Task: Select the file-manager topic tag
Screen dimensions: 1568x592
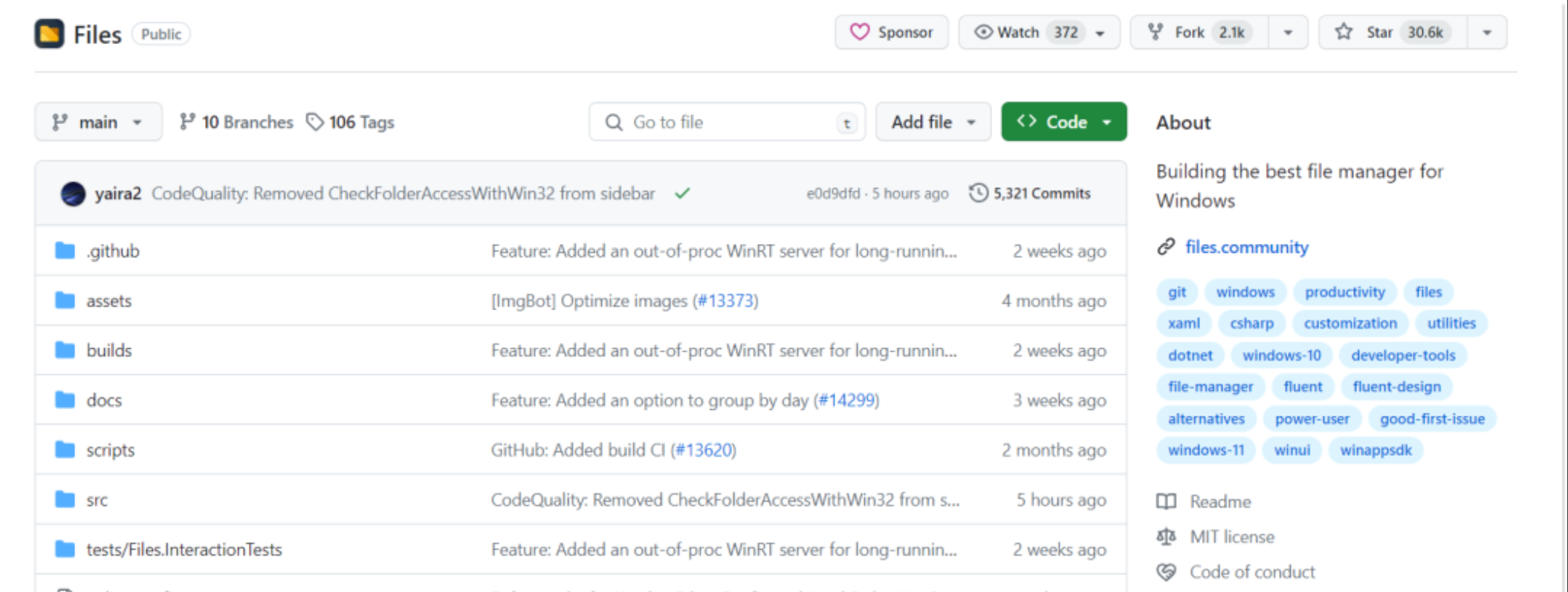Action: (x=1210, y=387)
